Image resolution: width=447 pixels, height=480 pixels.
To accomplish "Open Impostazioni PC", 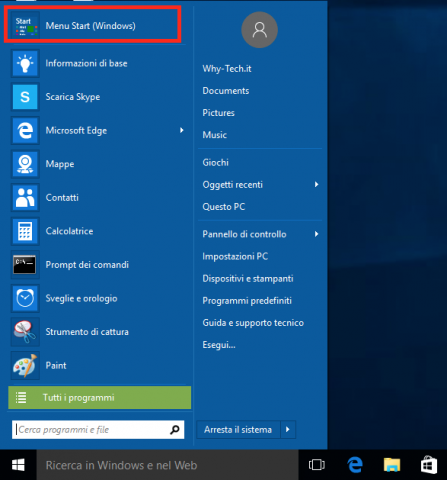I will click(235, 256).
